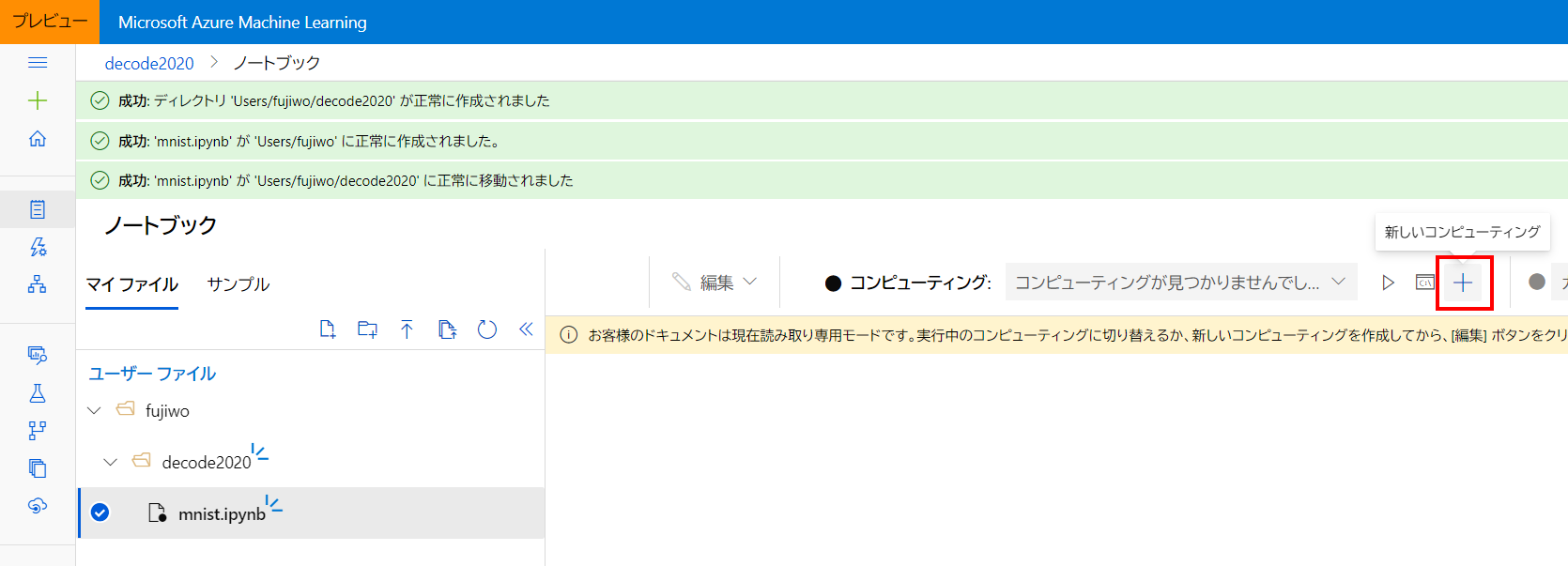
Task: Click the info icon in yellow banner
Action: [x=568, y=335]
